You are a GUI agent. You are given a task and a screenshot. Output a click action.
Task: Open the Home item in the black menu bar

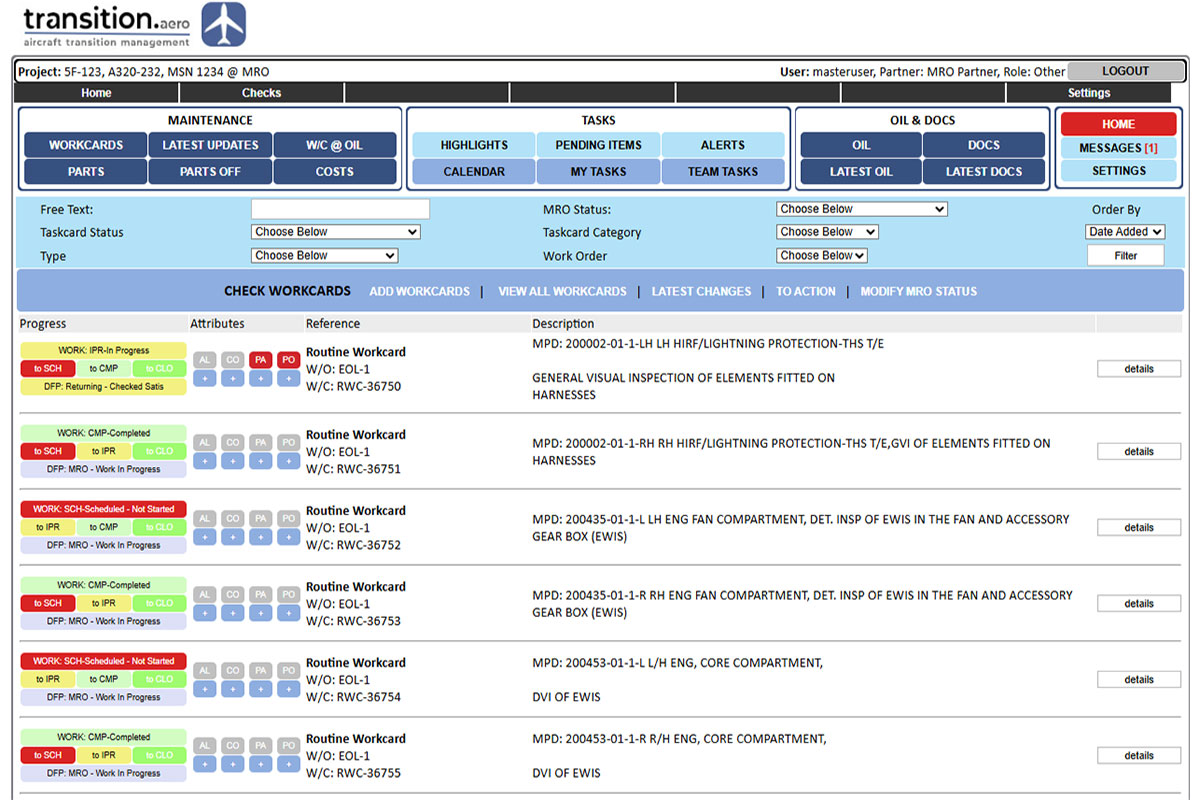pyautogui.click(x=96, y=93)
